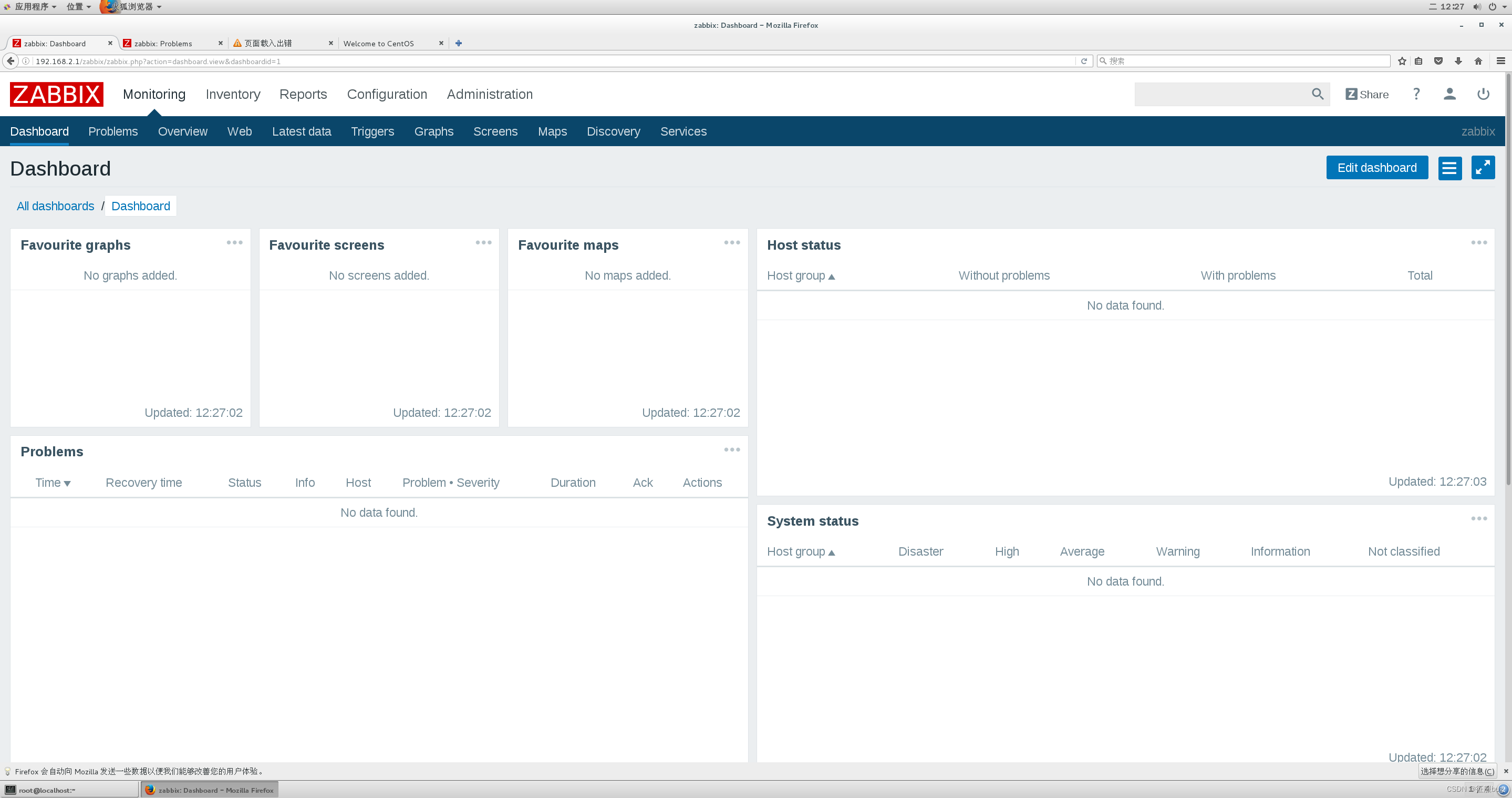Open the 火狐浏览器 app menu
Viewport: 1512px width, 798px height.
click(x=131, y=6)
